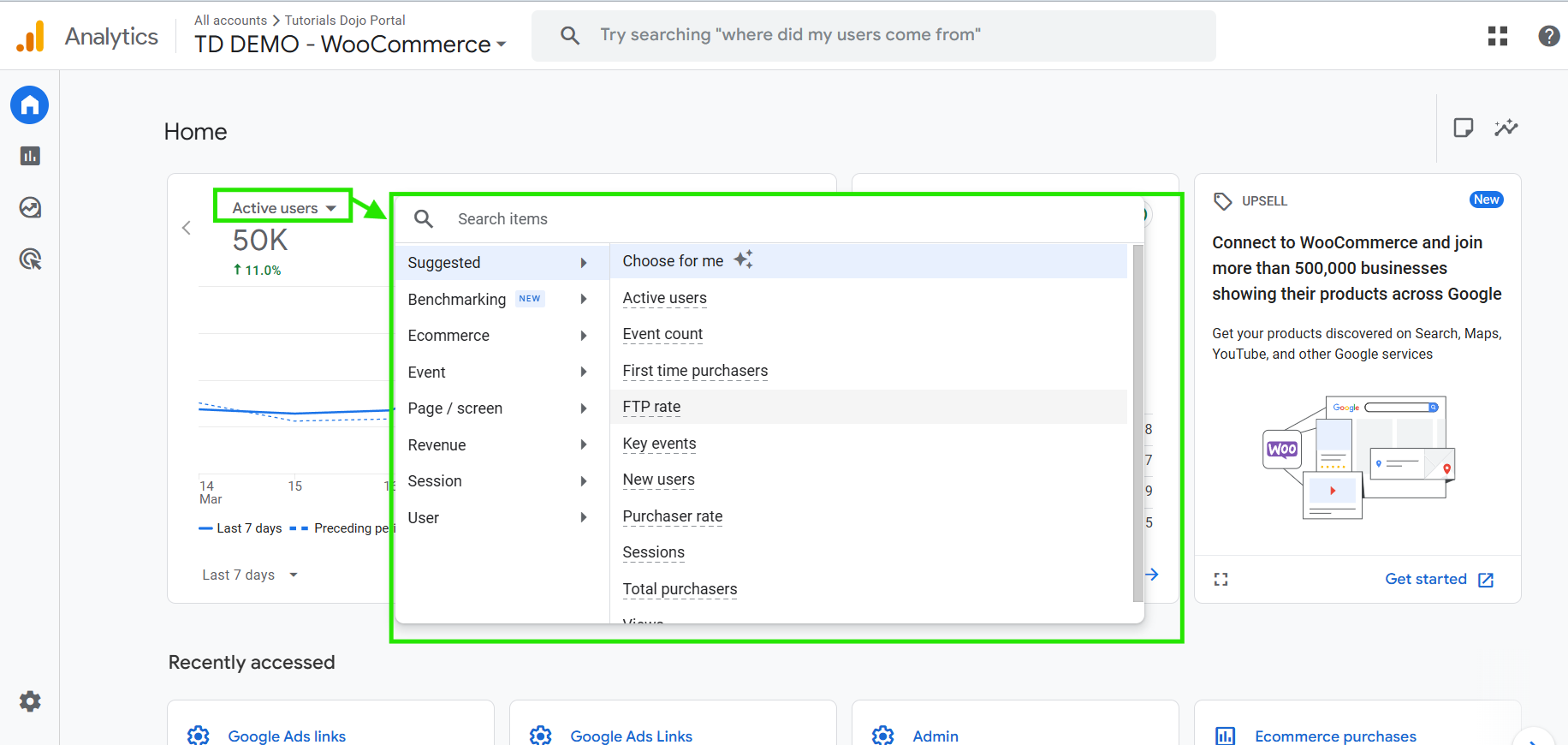Open the Explore icon in sidebar

pos(30,207)
